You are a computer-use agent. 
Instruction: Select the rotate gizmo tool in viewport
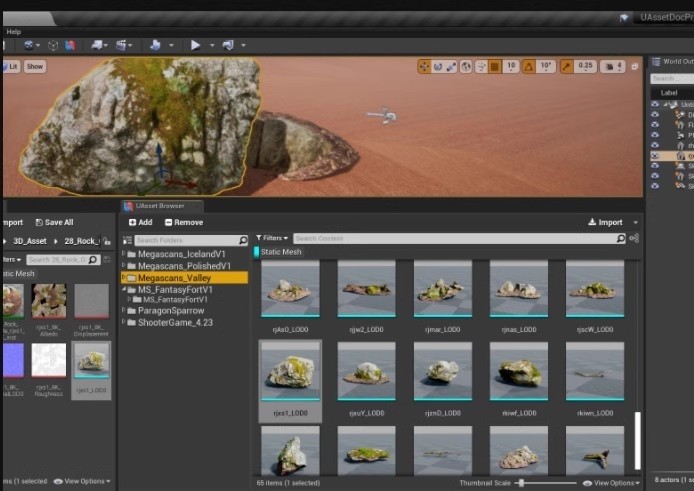pyautogui.click(x=438, y=67)
